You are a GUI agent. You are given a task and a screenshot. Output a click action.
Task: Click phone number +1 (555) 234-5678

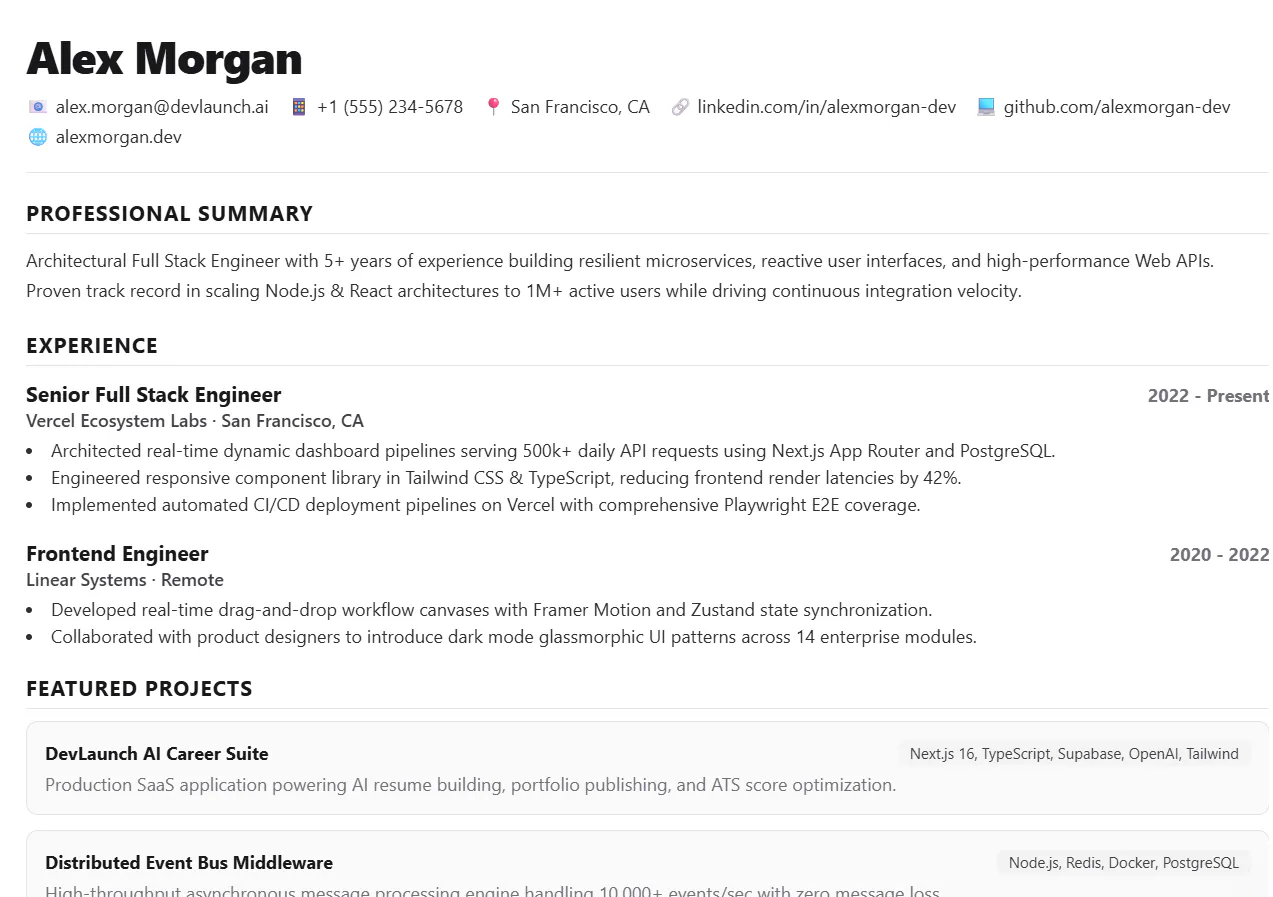click(390, 107)
